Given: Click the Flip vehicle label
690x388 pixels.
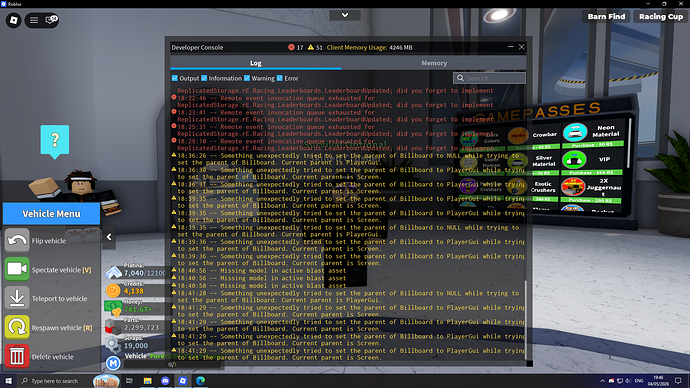Looking at the screenshot, I should (48, 241).
